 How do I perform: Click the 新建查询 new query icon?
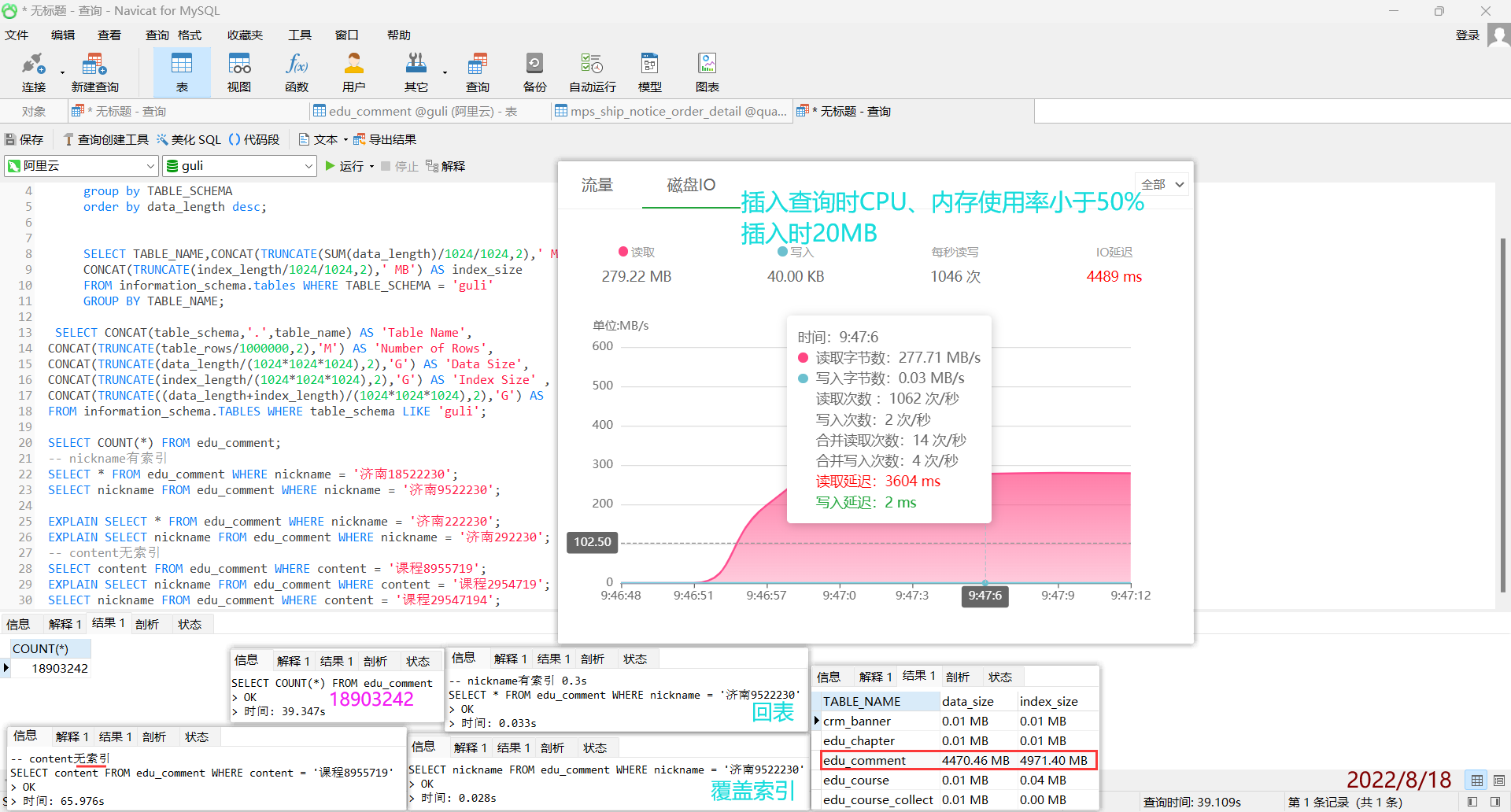pyautogui.click(x=94, y=72)
